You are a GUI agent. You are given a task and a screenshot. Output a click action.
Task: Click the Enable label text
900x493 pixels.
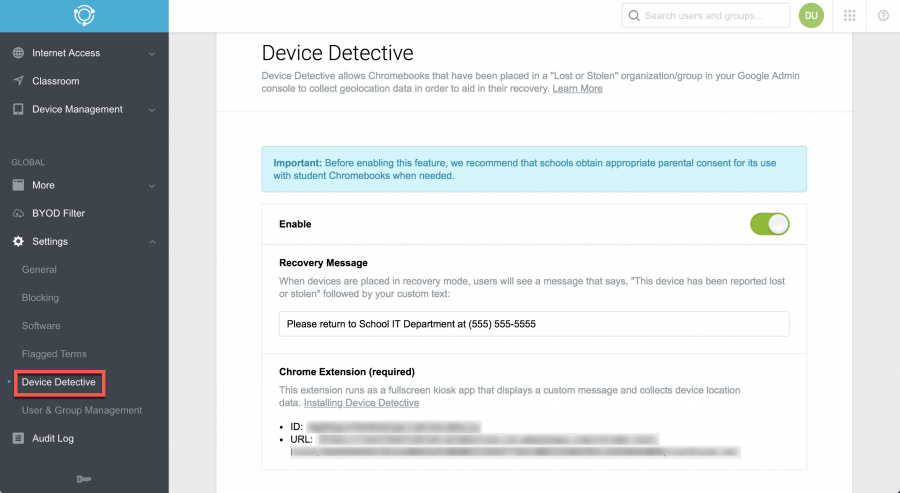click(x=295, y=224)
